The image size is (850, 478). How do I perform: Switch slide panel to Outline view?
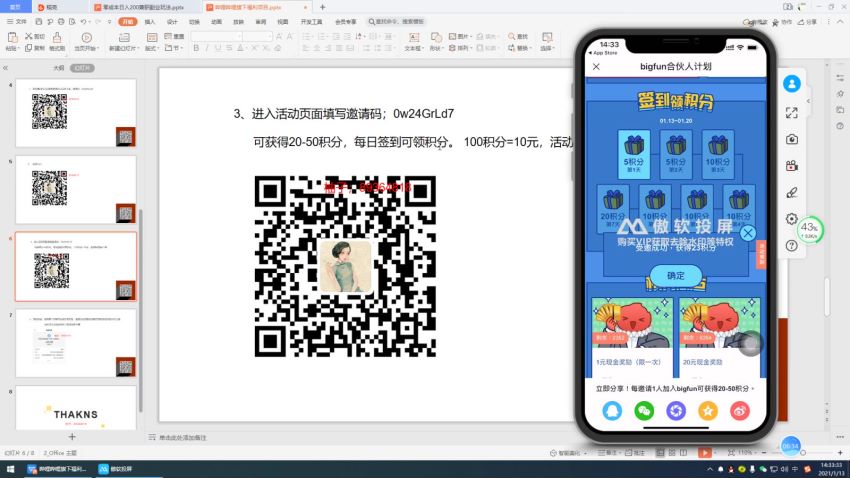(59, 68)
